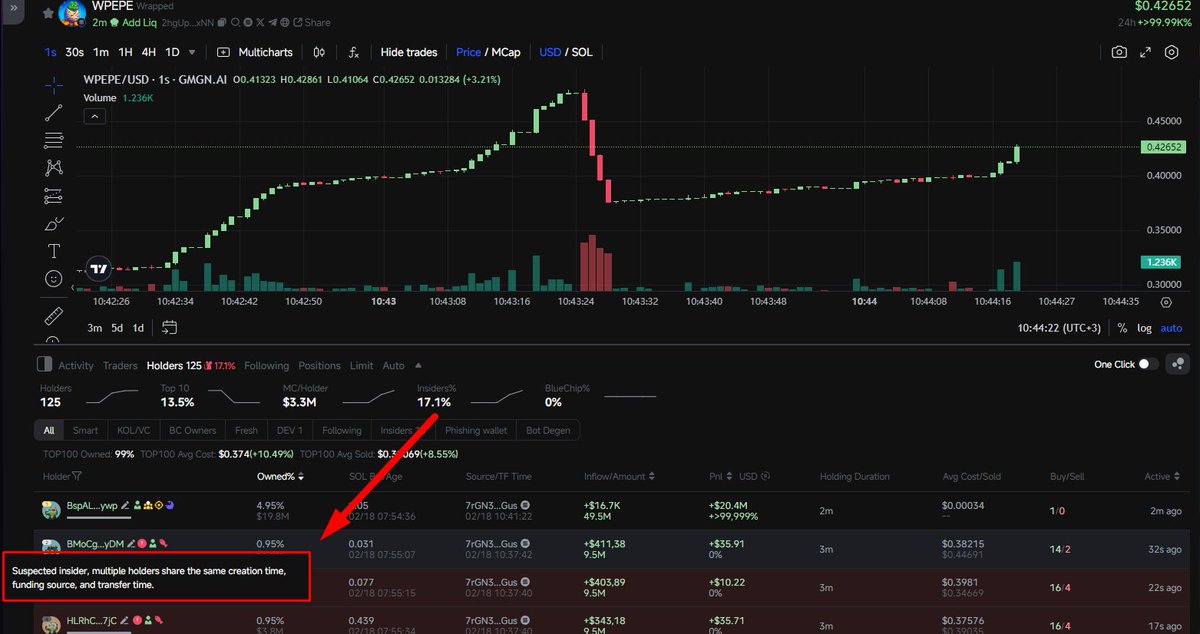Open the Traders tab
This screenshot has height=634, width=1200.
(120, 365)
